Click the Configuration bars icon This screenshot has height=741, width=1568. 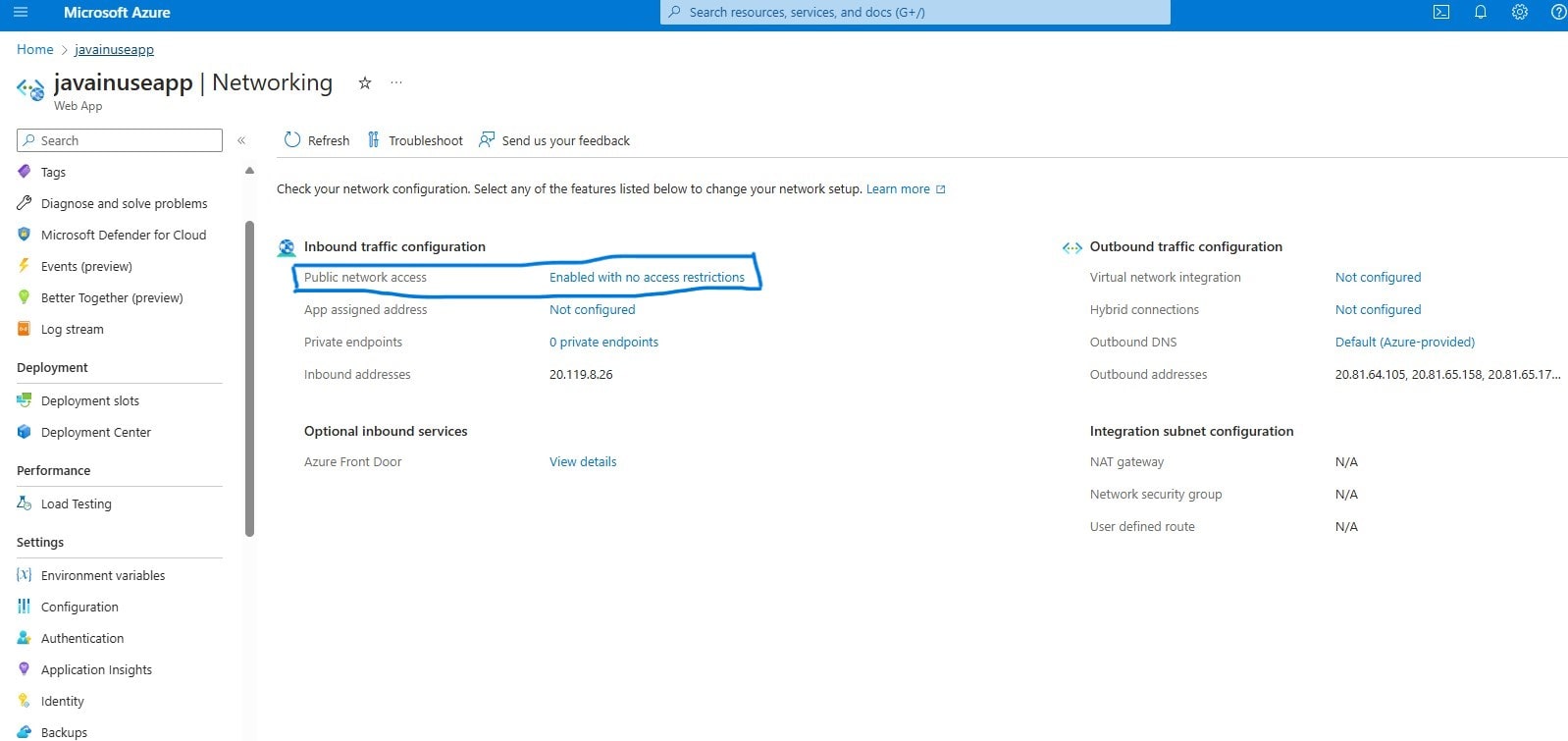[x=25, y=607]
